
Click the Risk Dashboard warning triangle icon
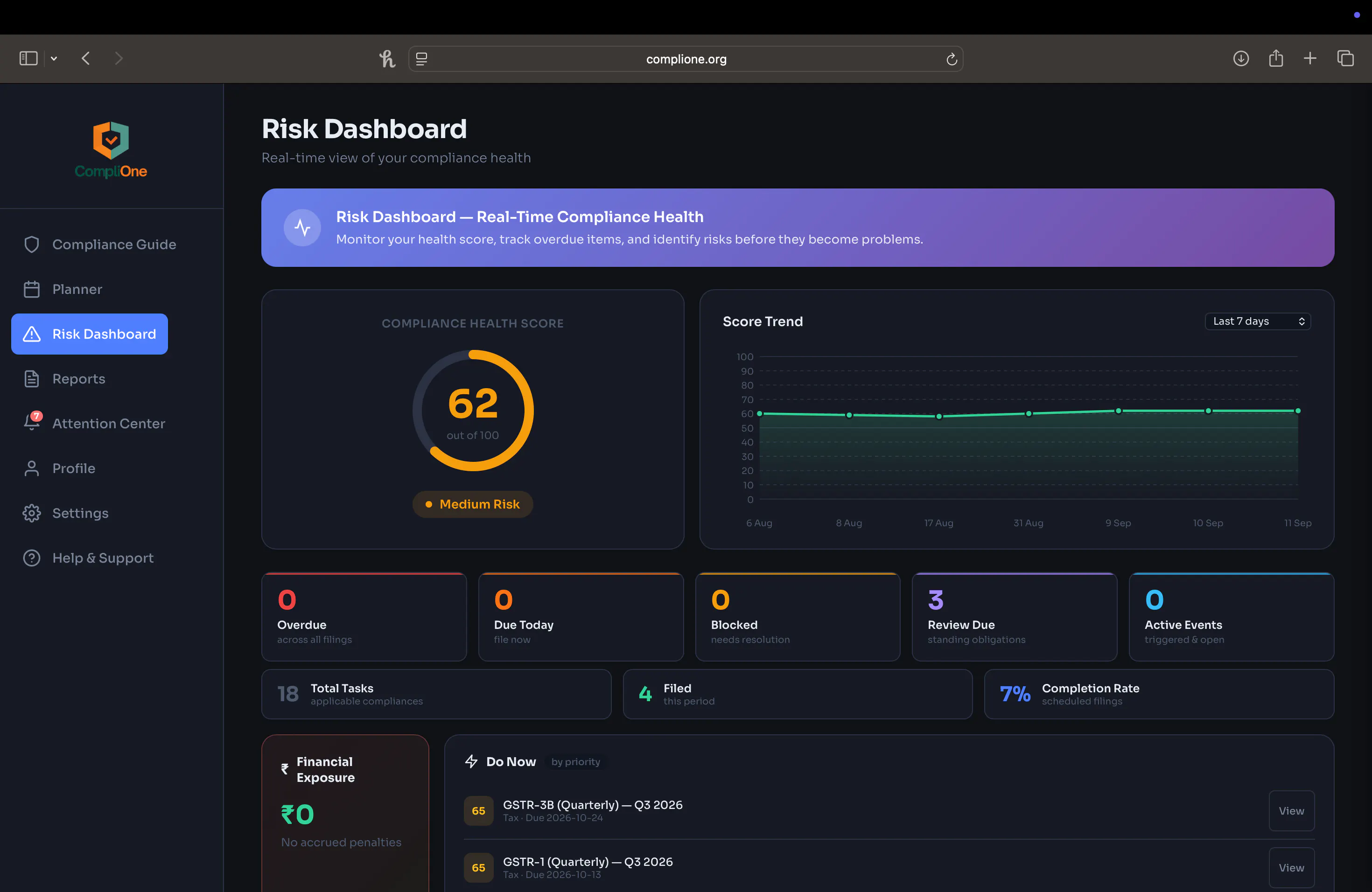tap(32, 334)
